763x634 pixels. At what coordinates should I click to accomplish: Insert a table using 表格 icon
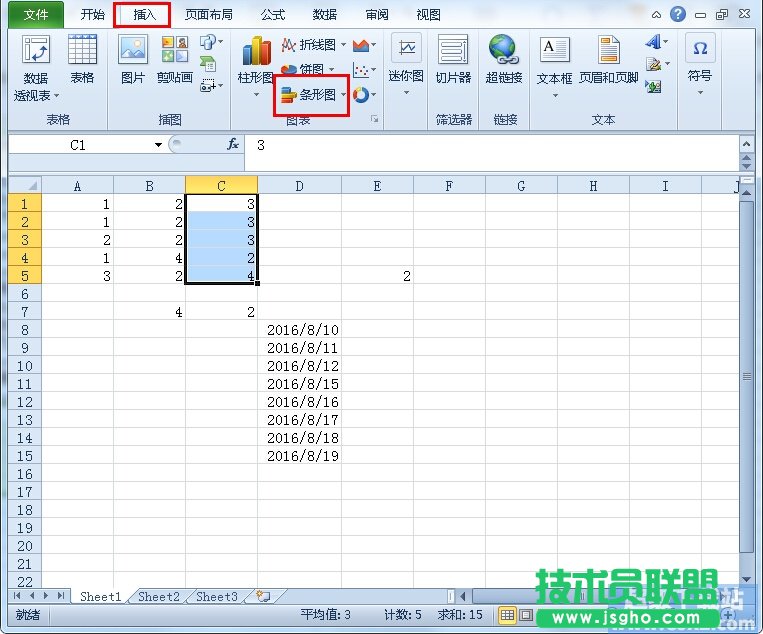pyautogui.click(x=82, y=58)
